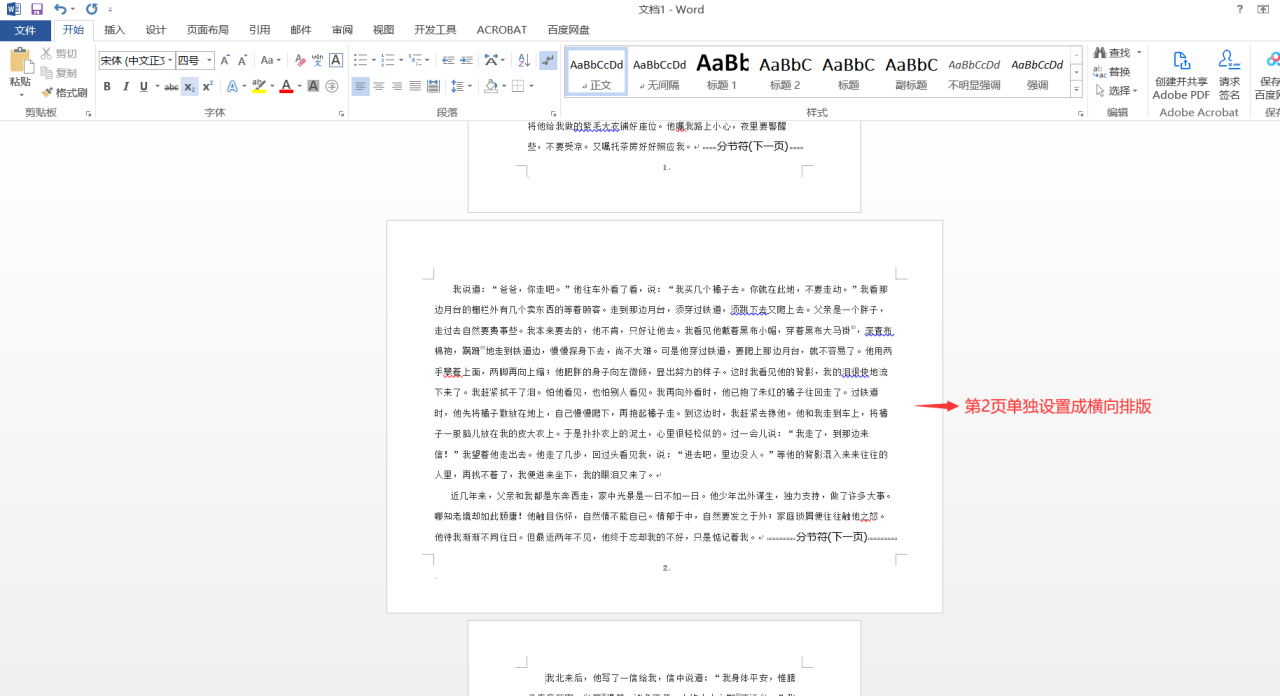Open the Select 选择 dropdown
The width and height of the screenshot is (1280, 696).
[x=1115, y=91]
